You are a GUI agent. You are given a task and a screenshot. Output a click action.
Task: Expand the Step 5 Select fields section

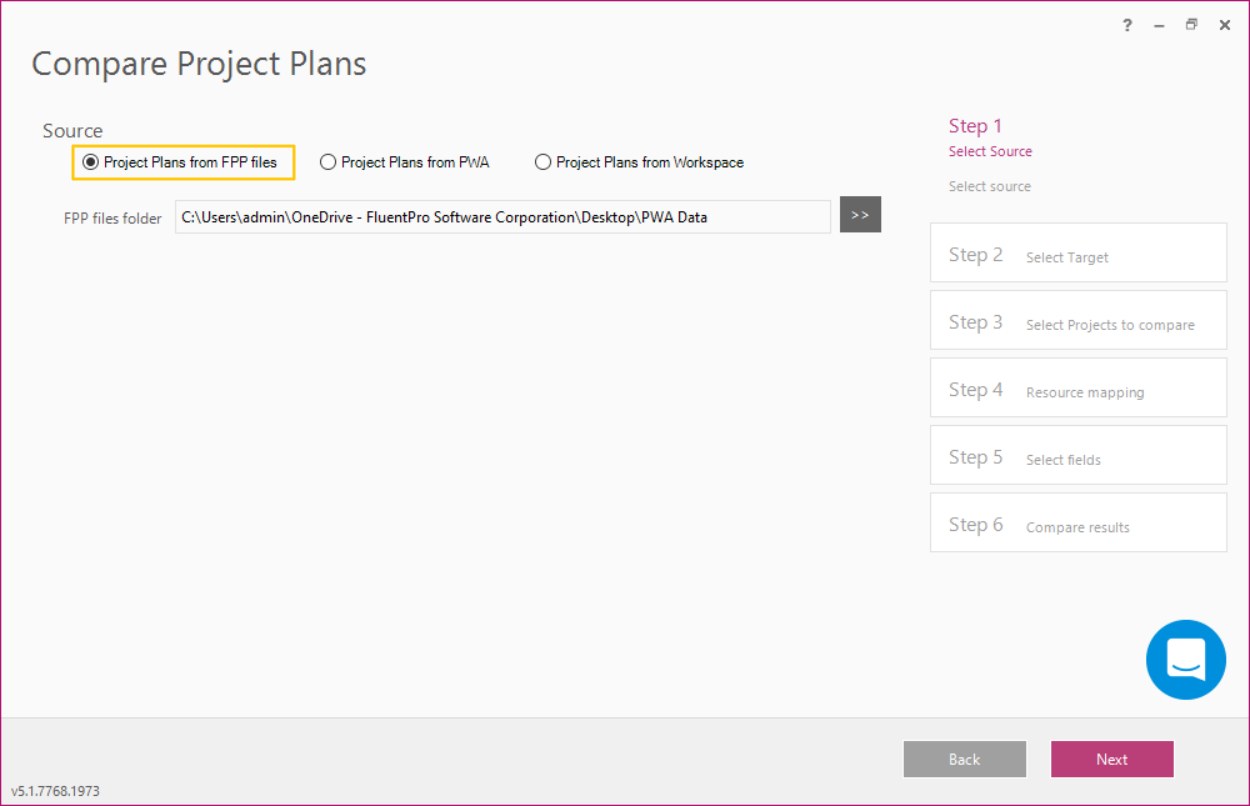tap(1078, 455)
